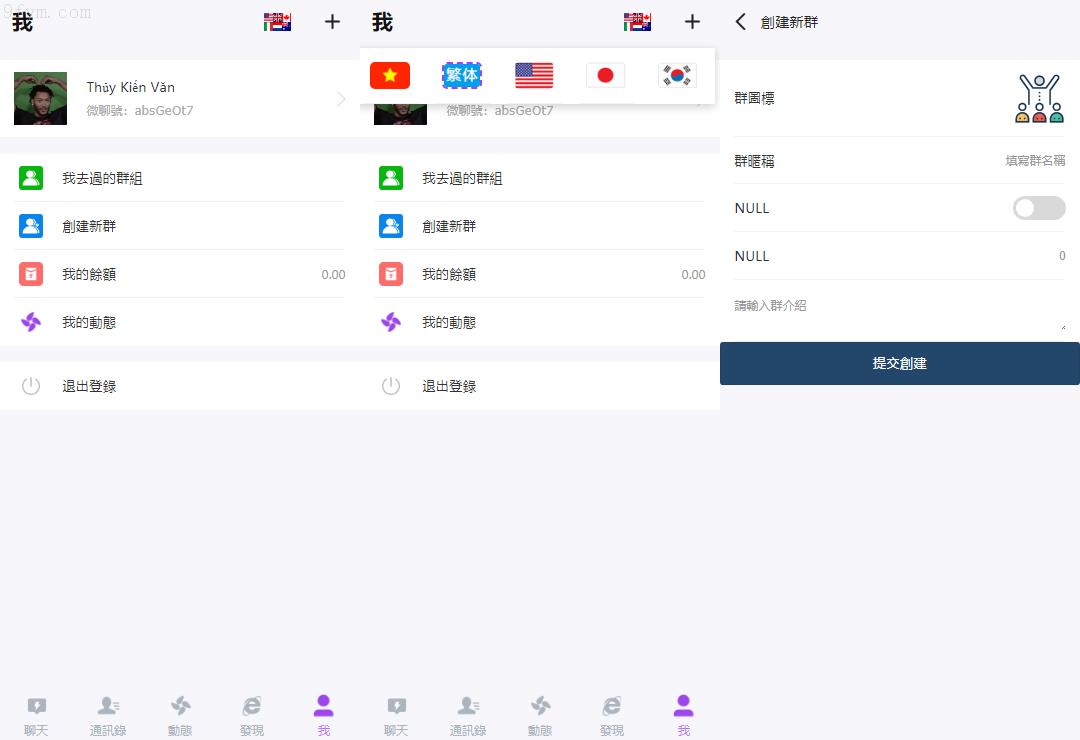Go back using arrow beside 創建新群 title
Image resolution: width=1080 pixels, height=740 pixels.
(741, 22)
